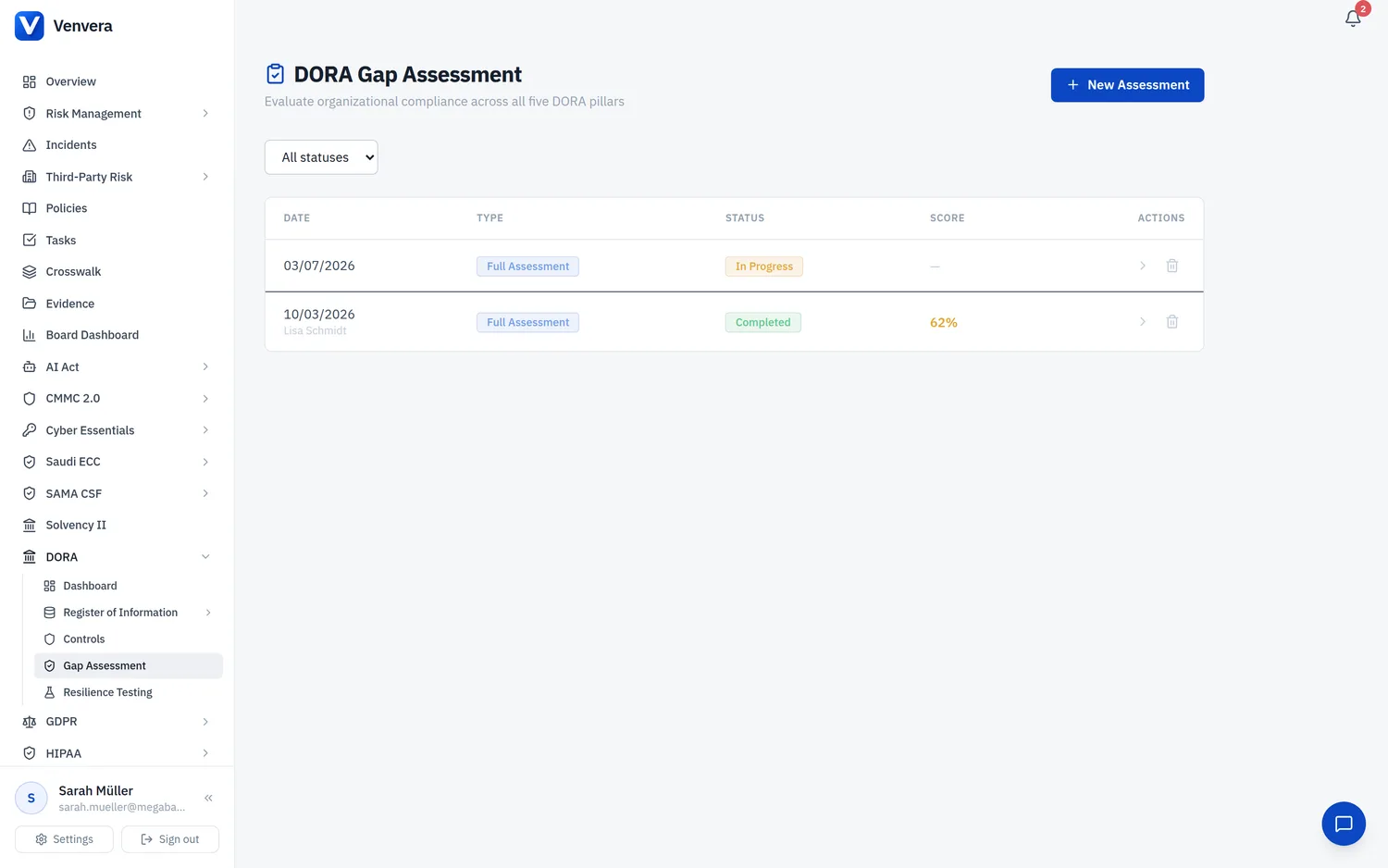Create a New Assessment

[1127, 85]
